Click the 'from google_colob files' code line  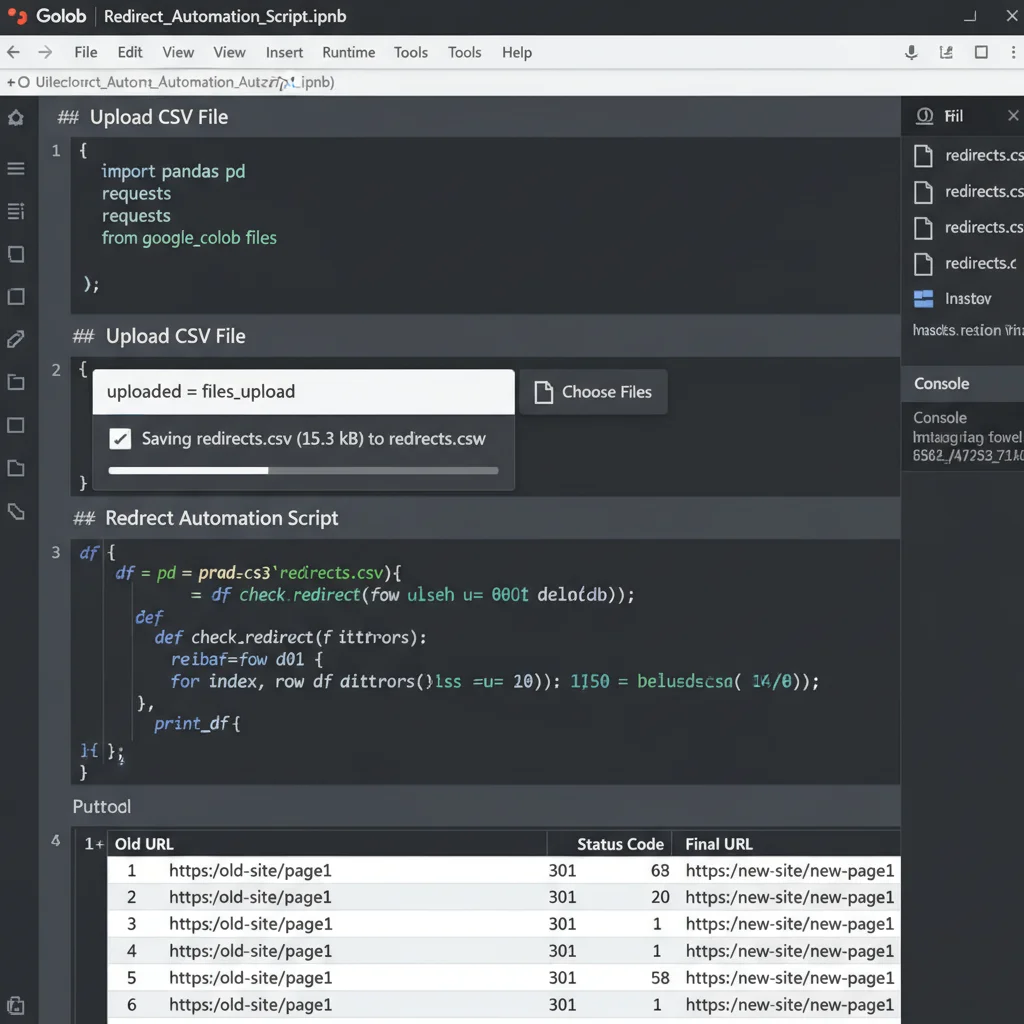[x=189, y=238]
